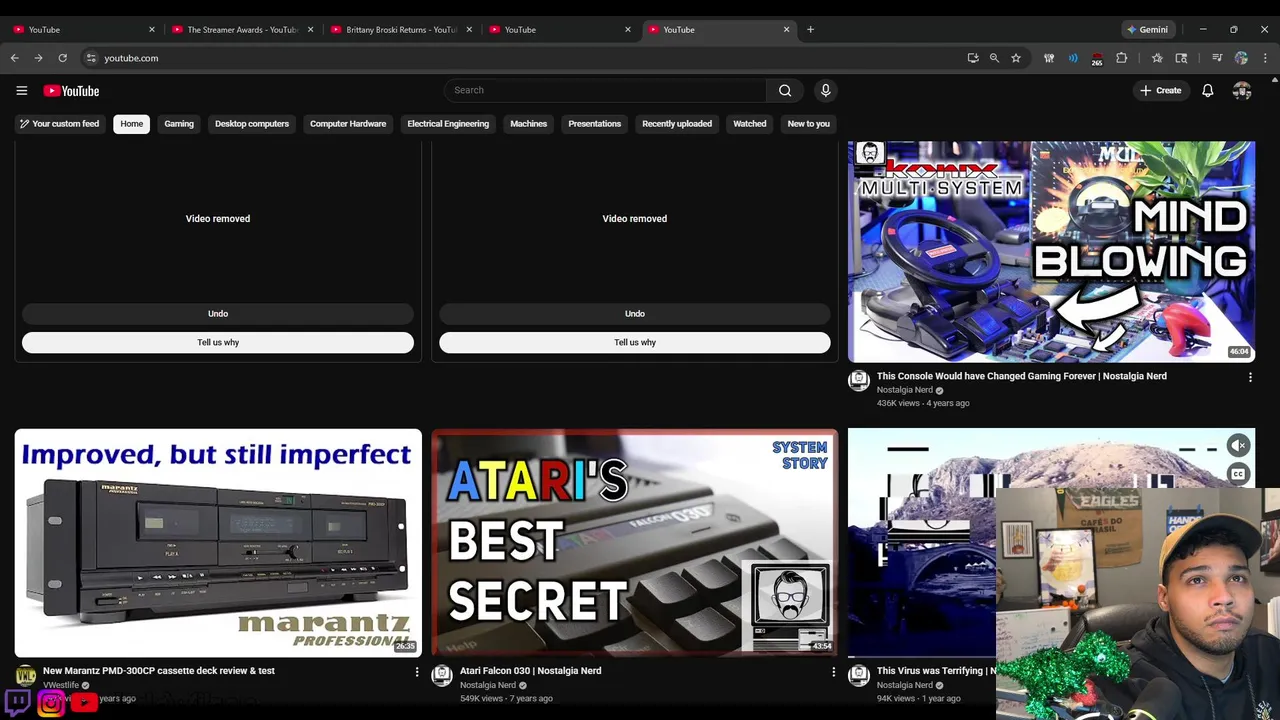Select the Recently uploaded chip

click(677, 124)
